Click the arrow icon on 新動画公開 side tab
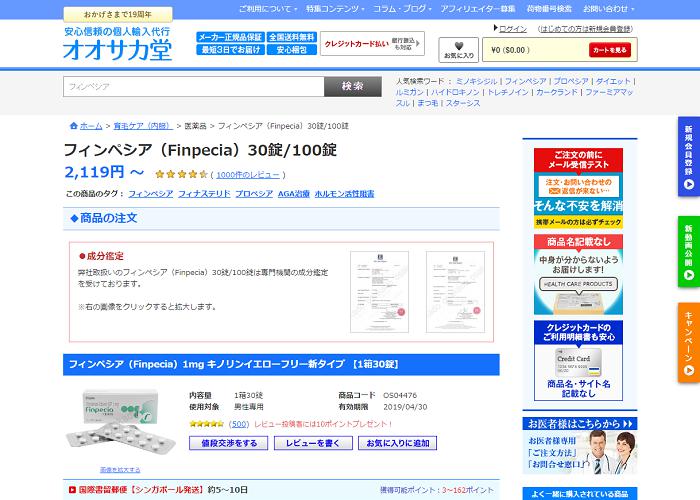This screenshot has height=500, width=700. tap(689, 275)
